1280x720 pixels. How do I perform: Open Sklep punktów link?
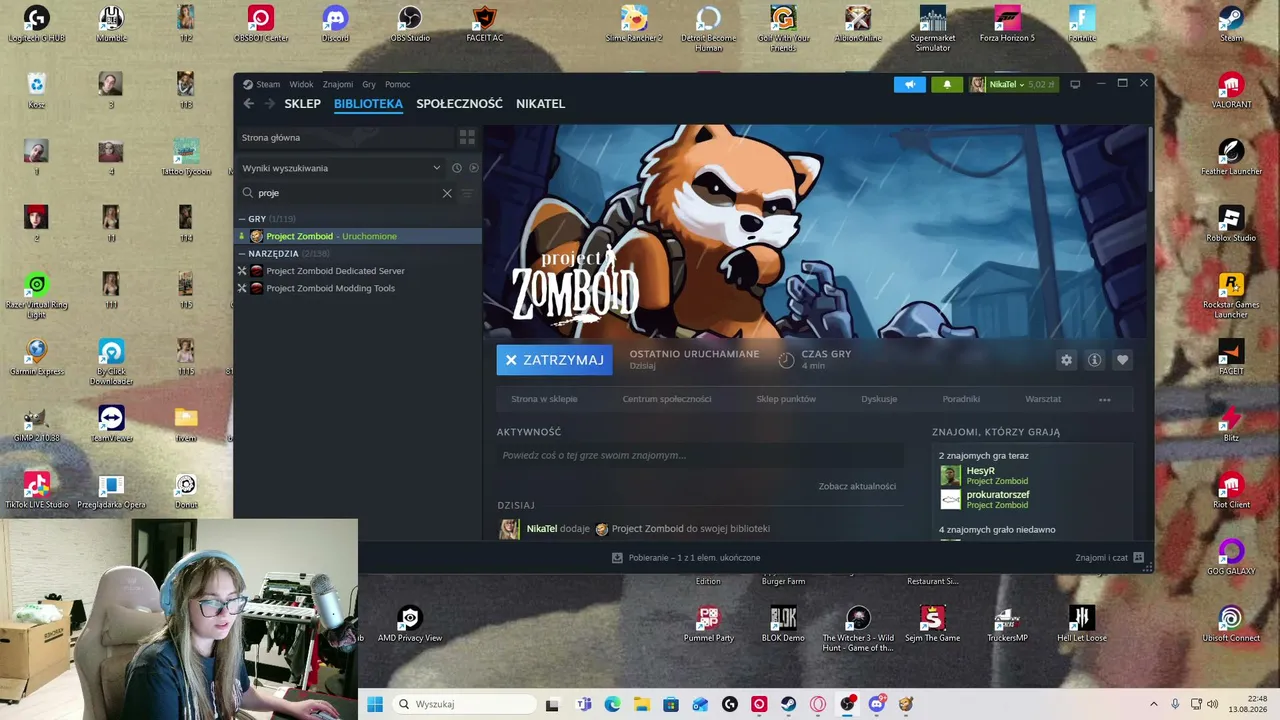(786, 399)
